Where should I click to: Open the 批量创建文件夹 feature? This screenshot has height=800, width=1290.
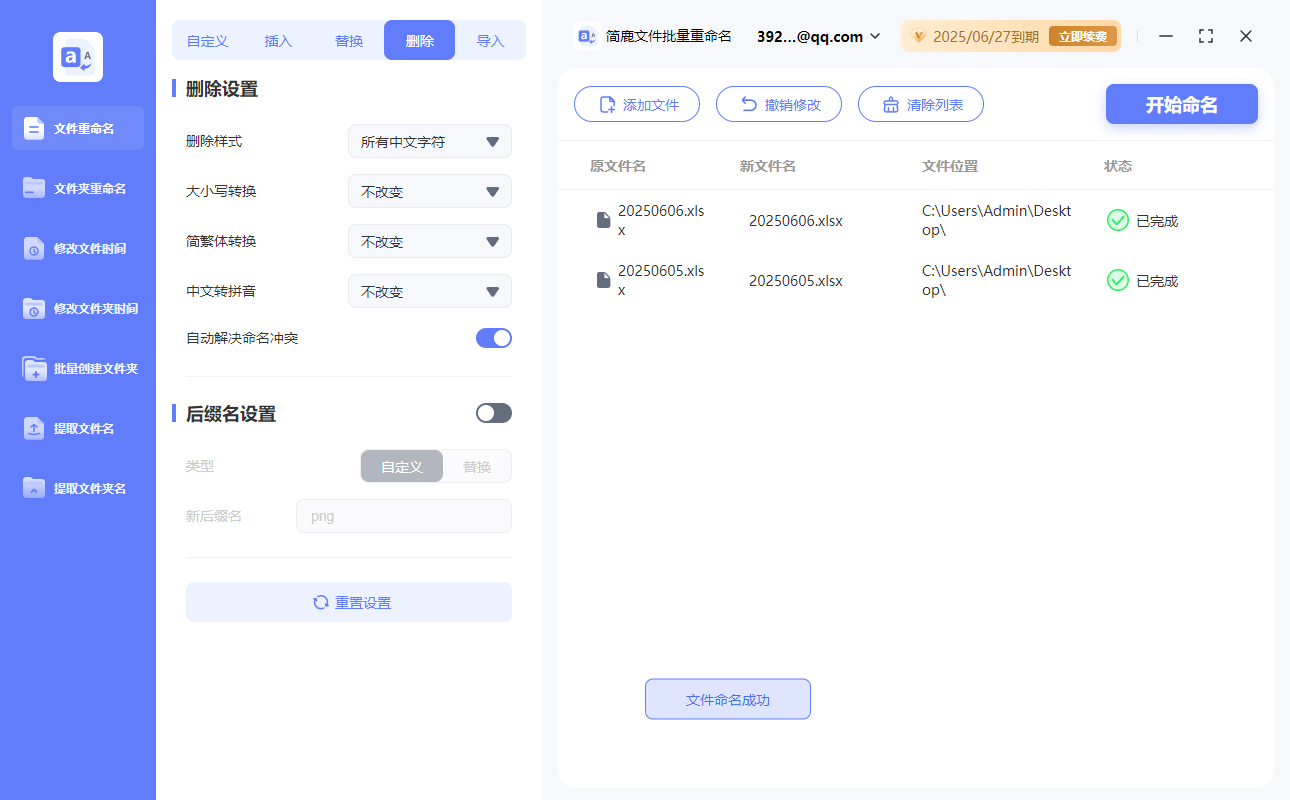(77, 368)
